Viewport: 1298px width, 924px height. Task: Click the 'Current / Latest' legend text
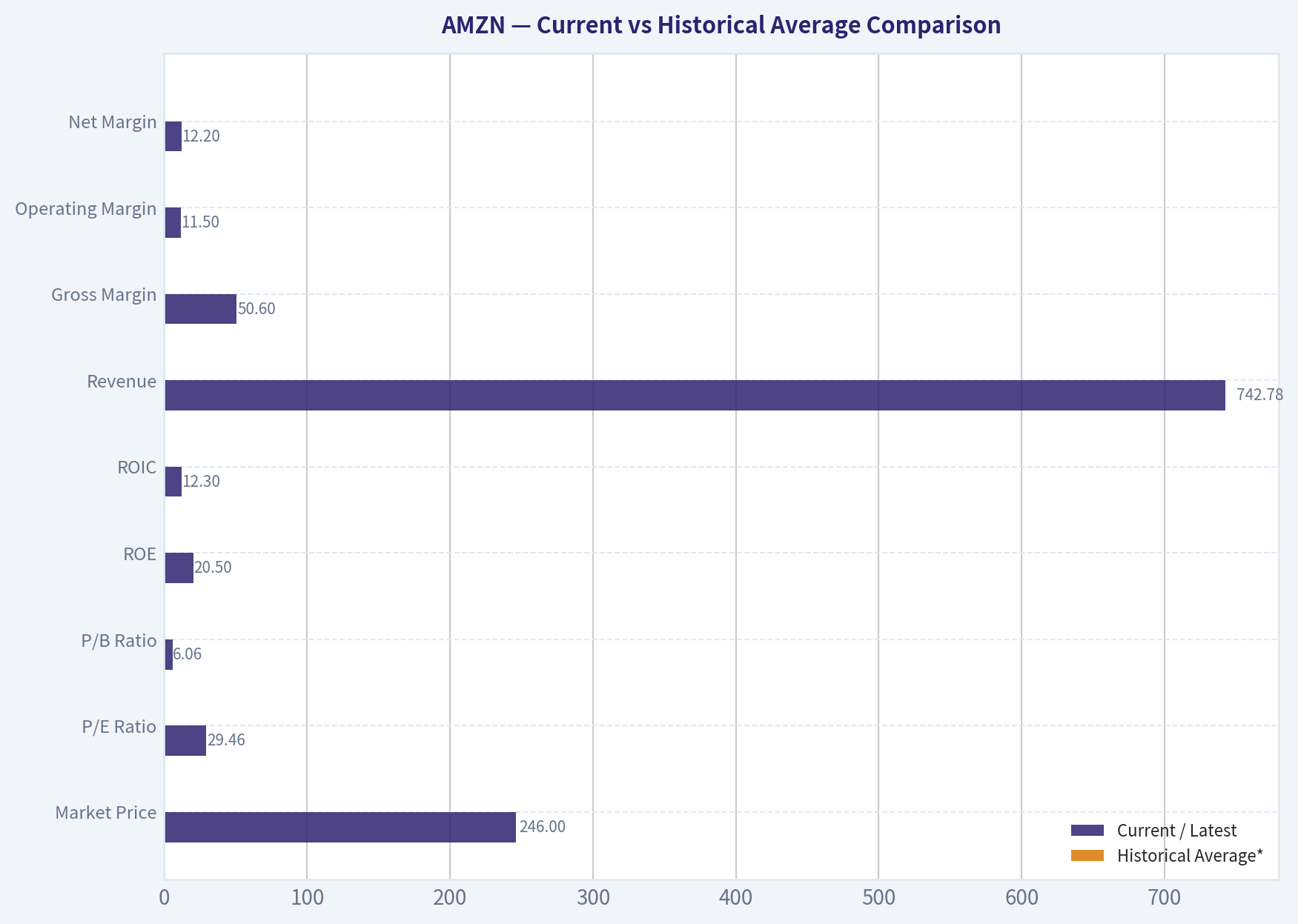(1177, 831)
